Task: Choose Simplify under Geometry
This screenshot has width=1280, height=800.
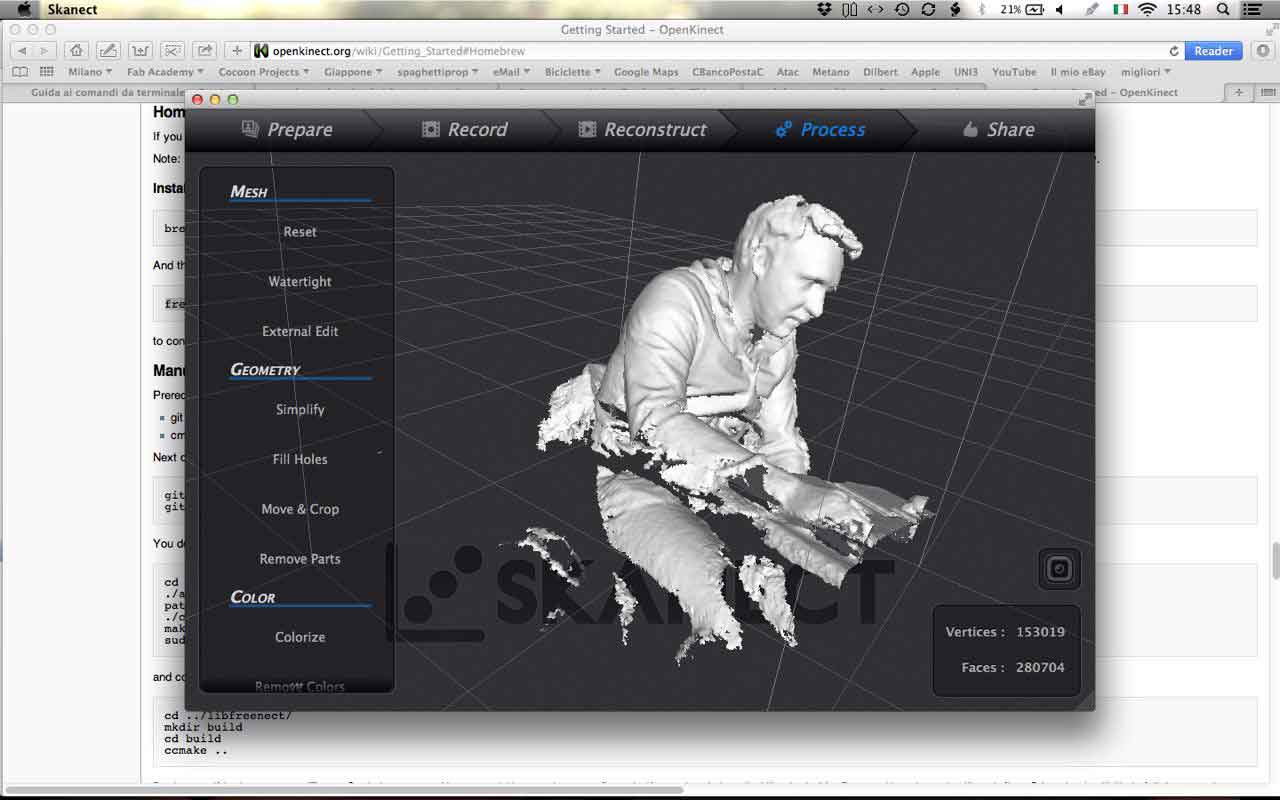Action: click(x=300, y=409)
